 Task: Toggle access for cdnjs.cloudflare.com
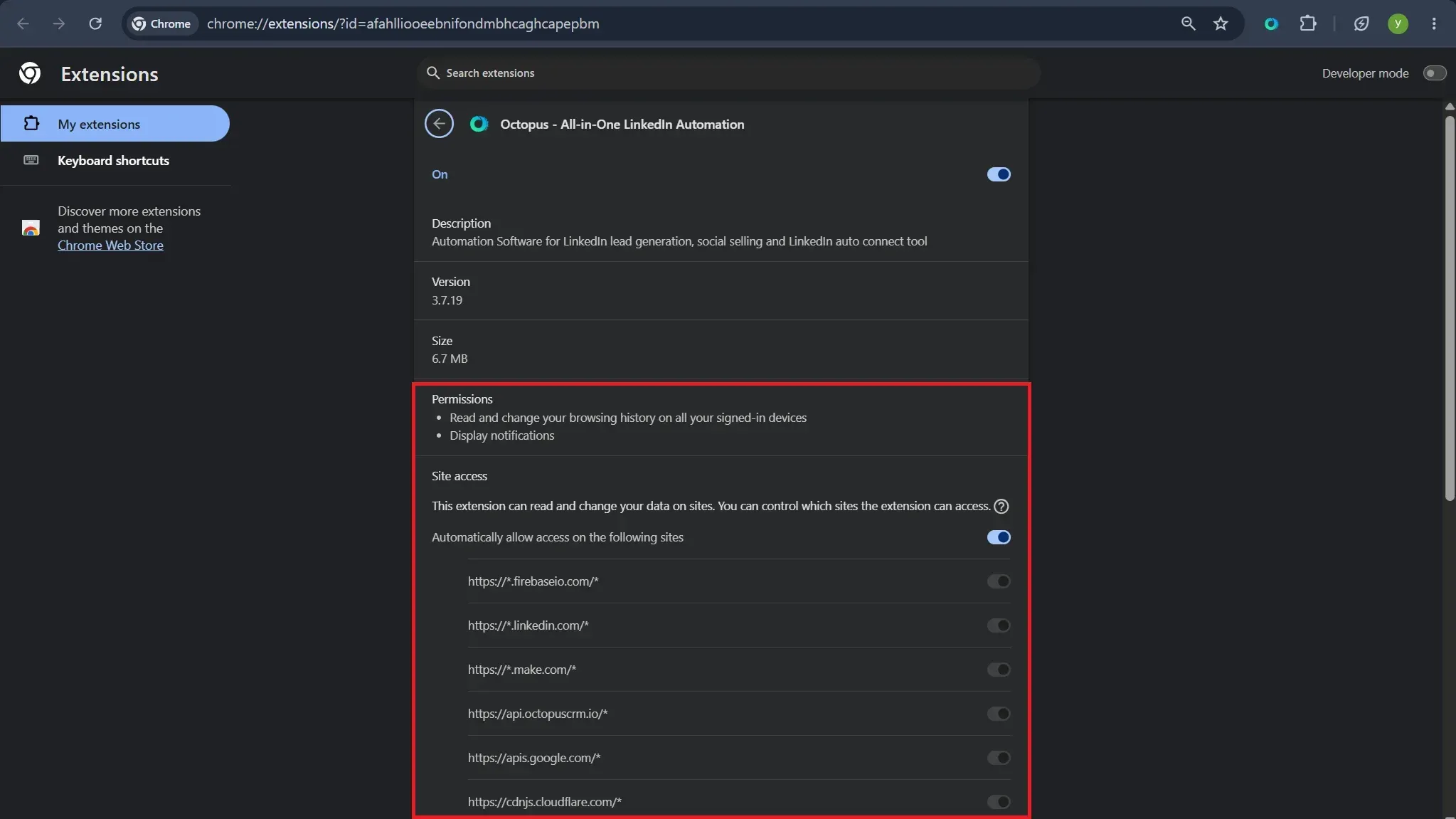tap(999, 802)
